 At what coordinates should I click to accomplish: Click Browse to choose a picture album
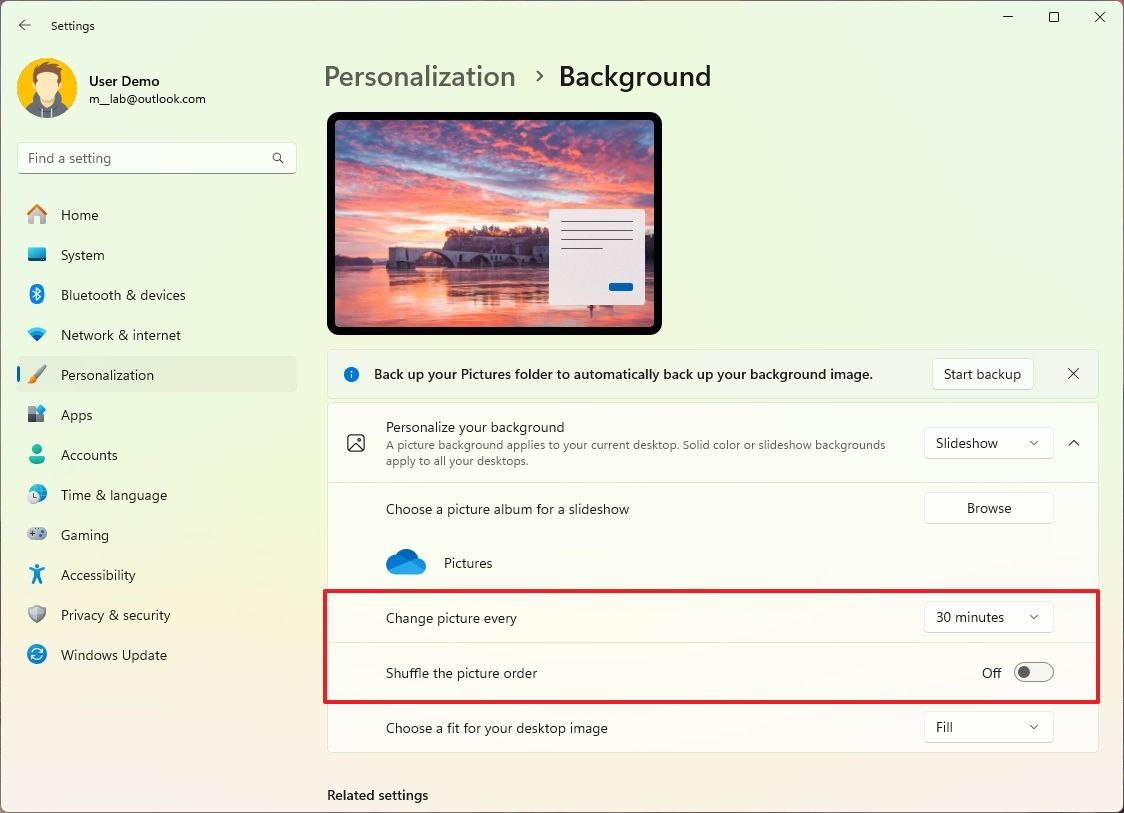[x=988, y=508]
